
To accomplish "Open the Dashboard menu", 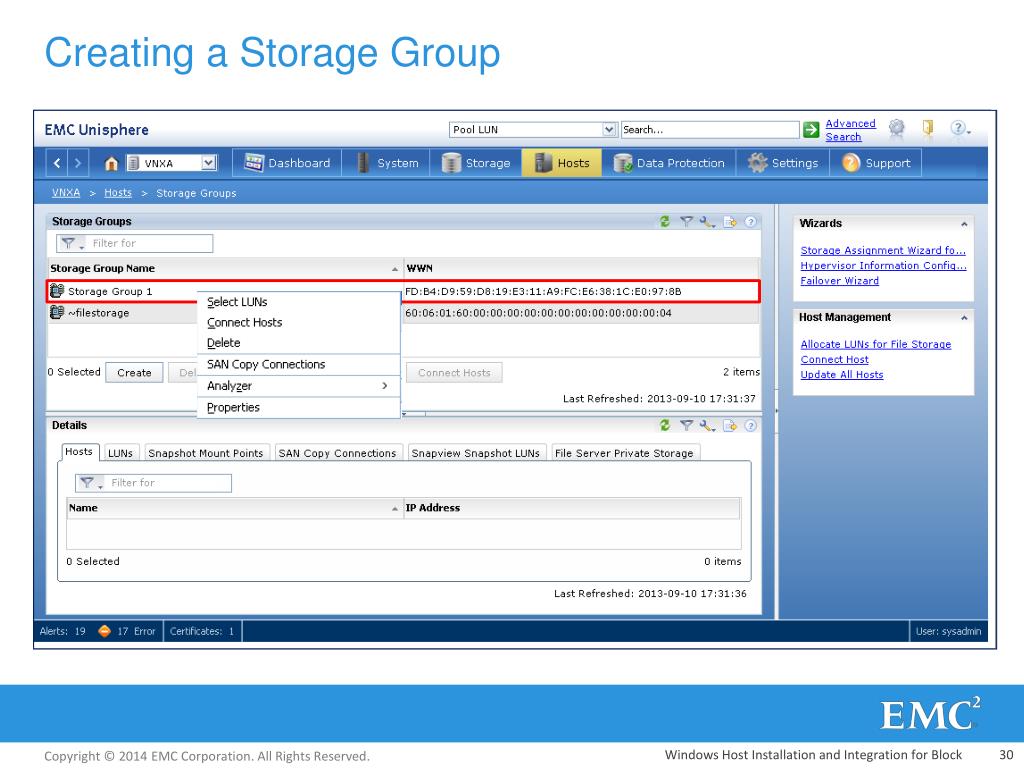I will 287,163.
